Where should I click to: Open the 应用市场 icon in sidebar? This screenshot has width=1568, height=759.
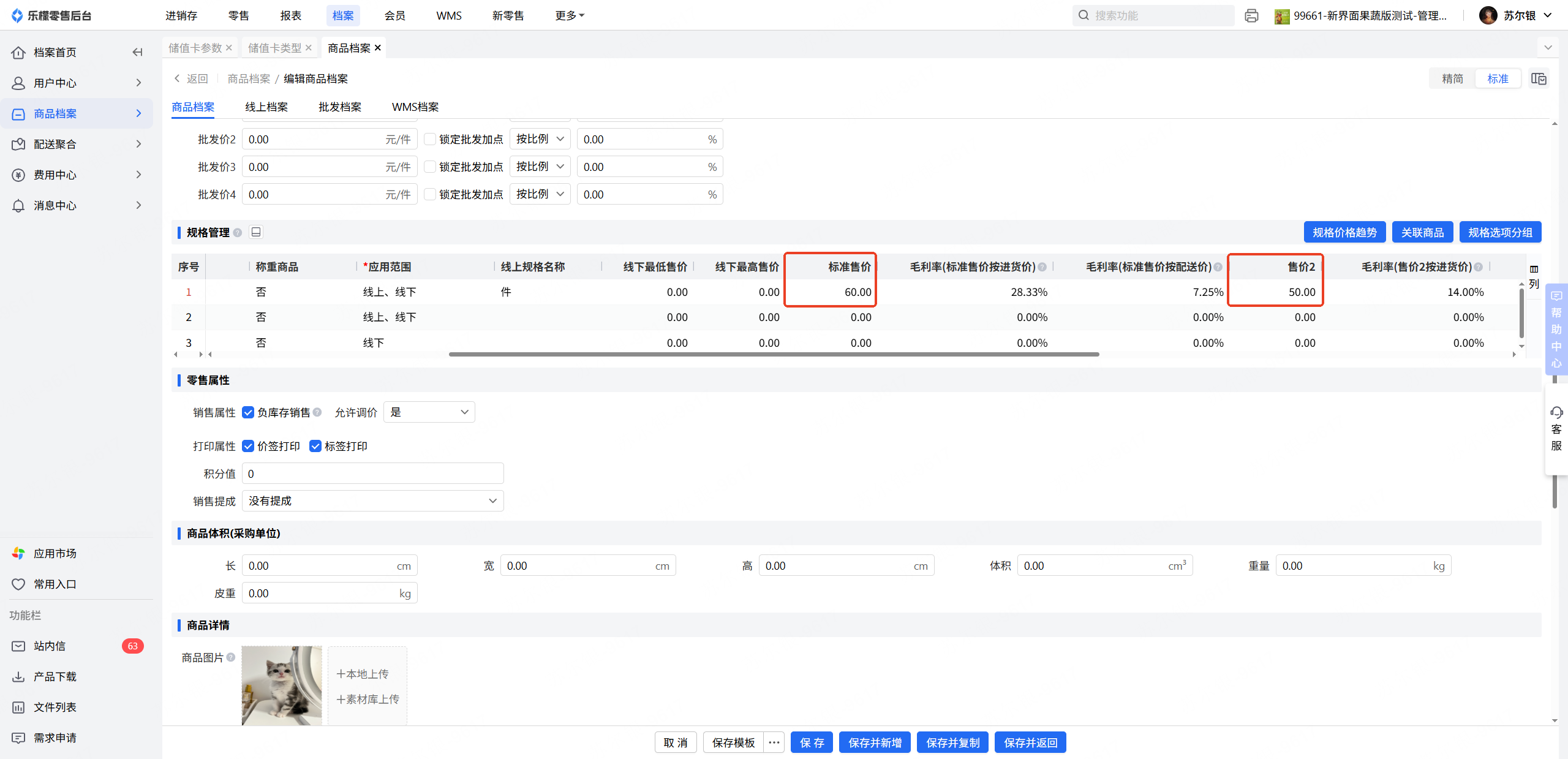(x=18, y=553)
